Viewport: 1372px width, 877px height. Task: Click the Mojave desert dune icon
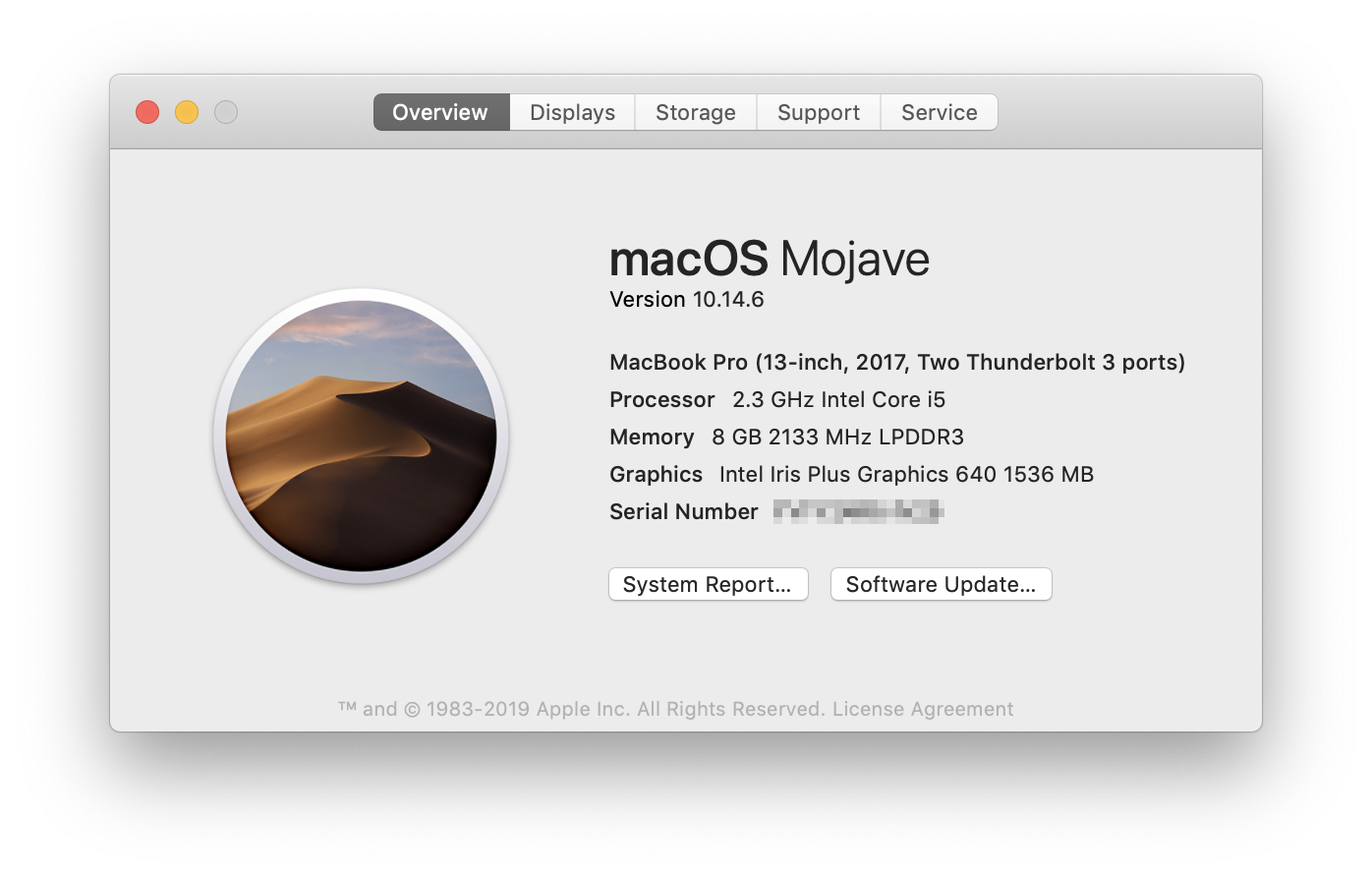(x=361, y=436)
